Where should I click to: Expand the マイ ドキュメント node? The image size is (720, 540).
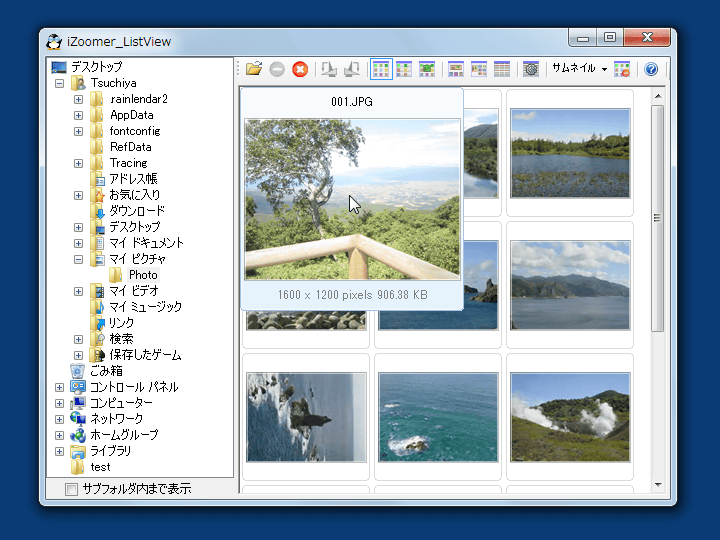coord(79,243)
